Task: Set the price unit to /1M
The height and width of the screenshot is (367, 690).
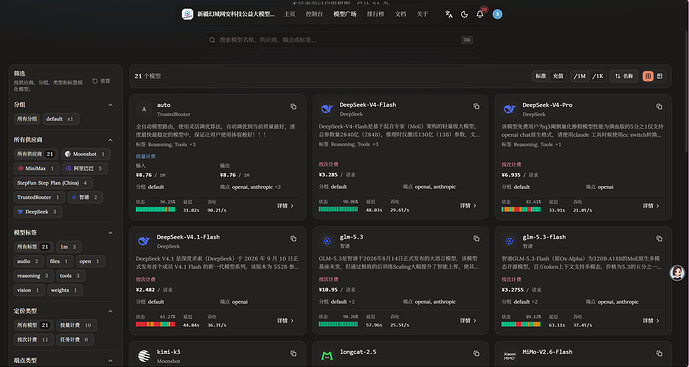Action: (x=579, y=76)
